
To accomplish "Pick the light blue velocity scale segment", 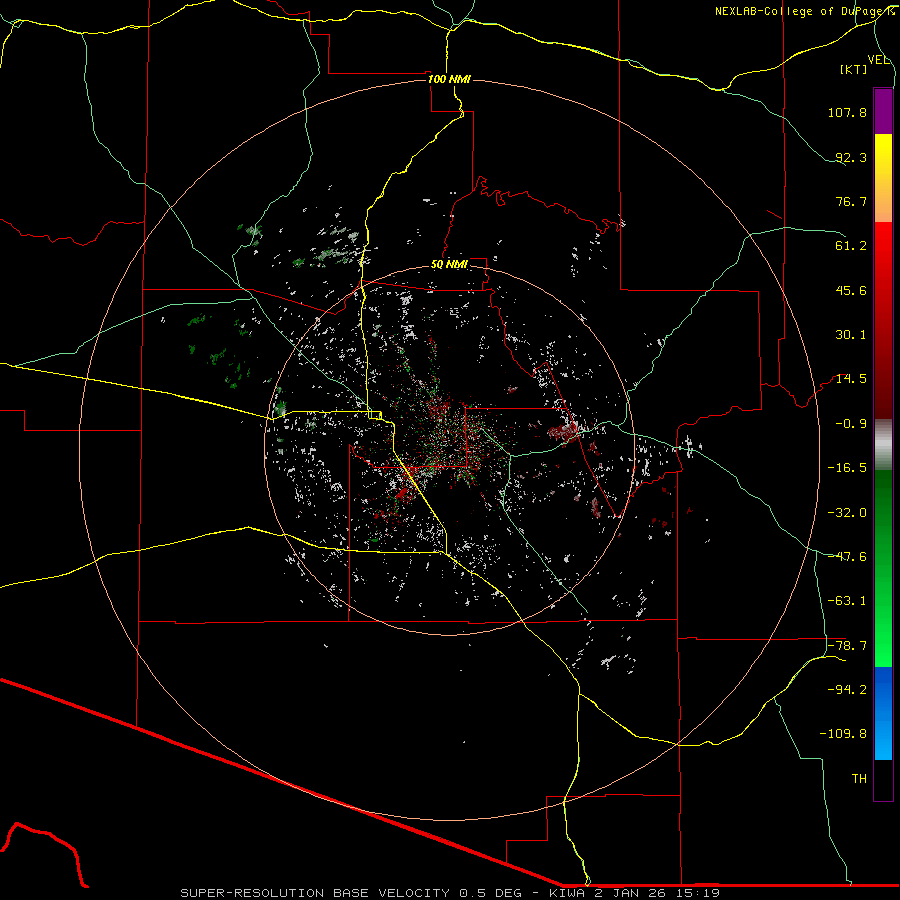I will point(883,747).
